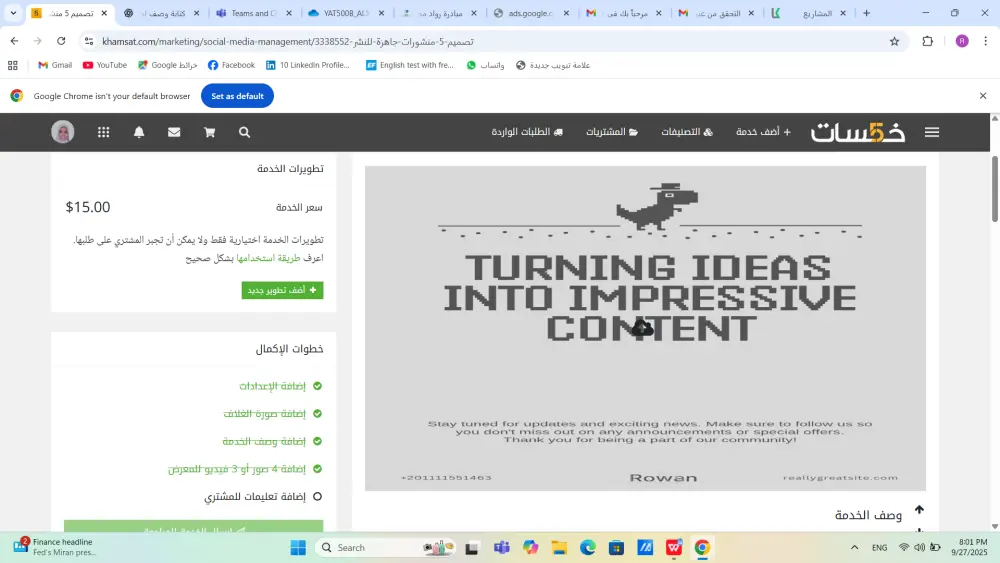Open أضف خدمة add service menu
The width and height of the screenshot is (1000, 563).
pyautogui.click(x=763, y=132)
